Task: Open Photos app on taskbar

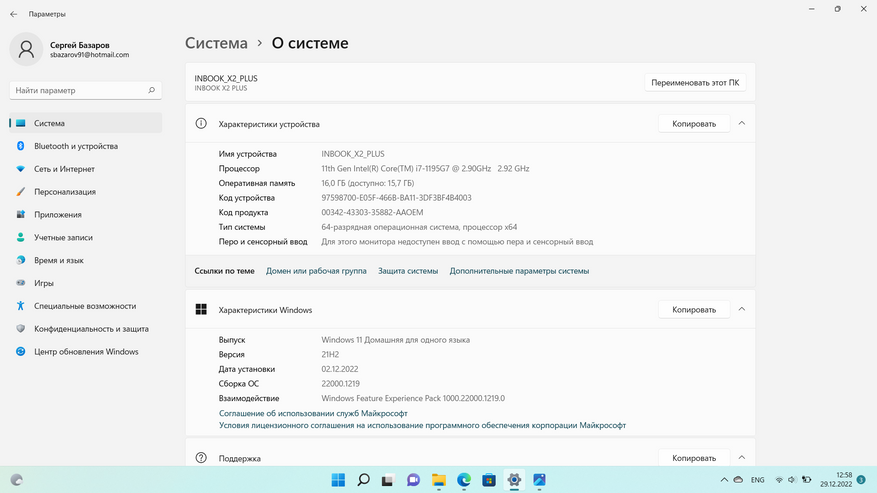Action: (x=539, y=480)
